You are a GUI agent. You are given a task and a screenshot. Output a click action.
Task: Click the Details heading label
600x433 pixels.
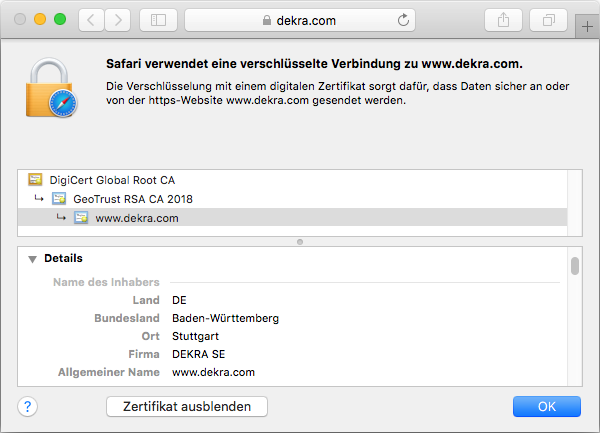(63, 258)
